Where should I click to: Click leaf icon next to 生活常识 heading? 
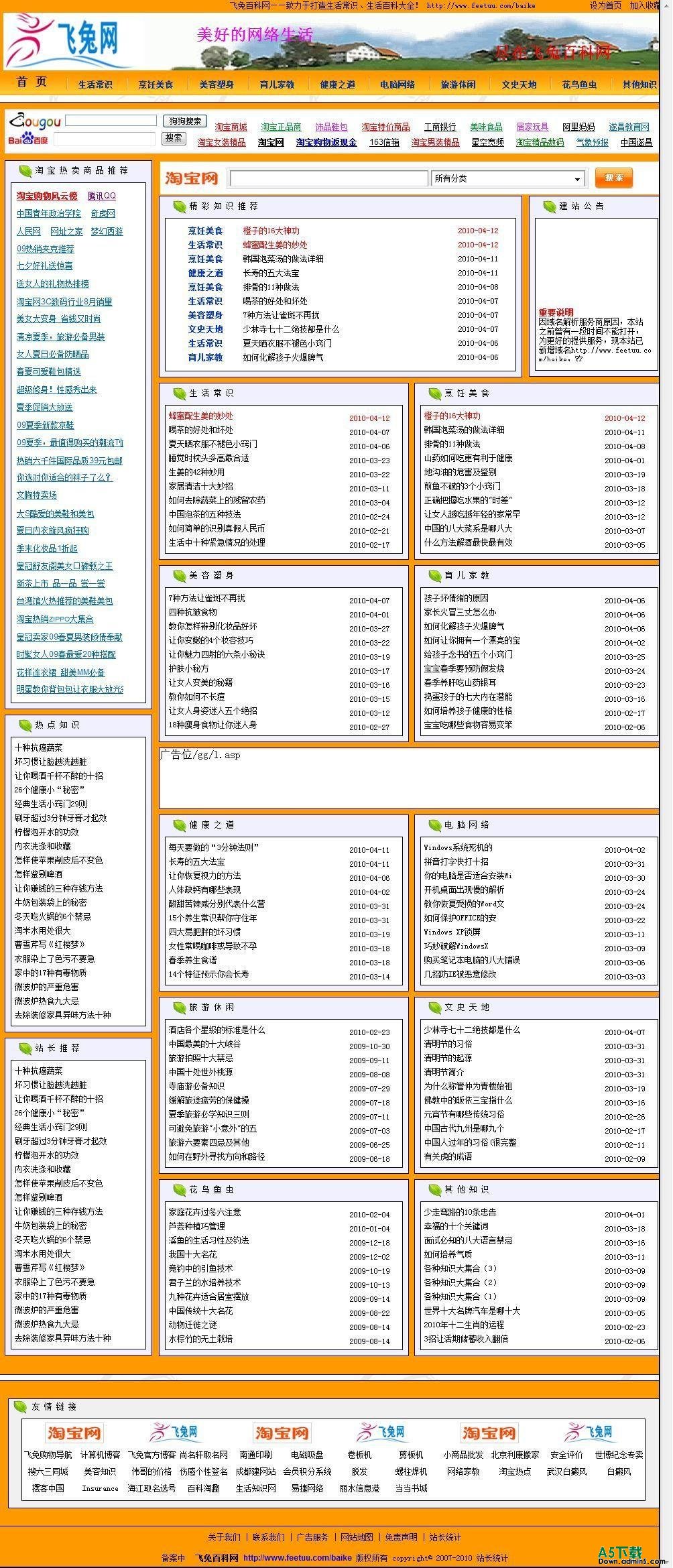tap(179, 394)
